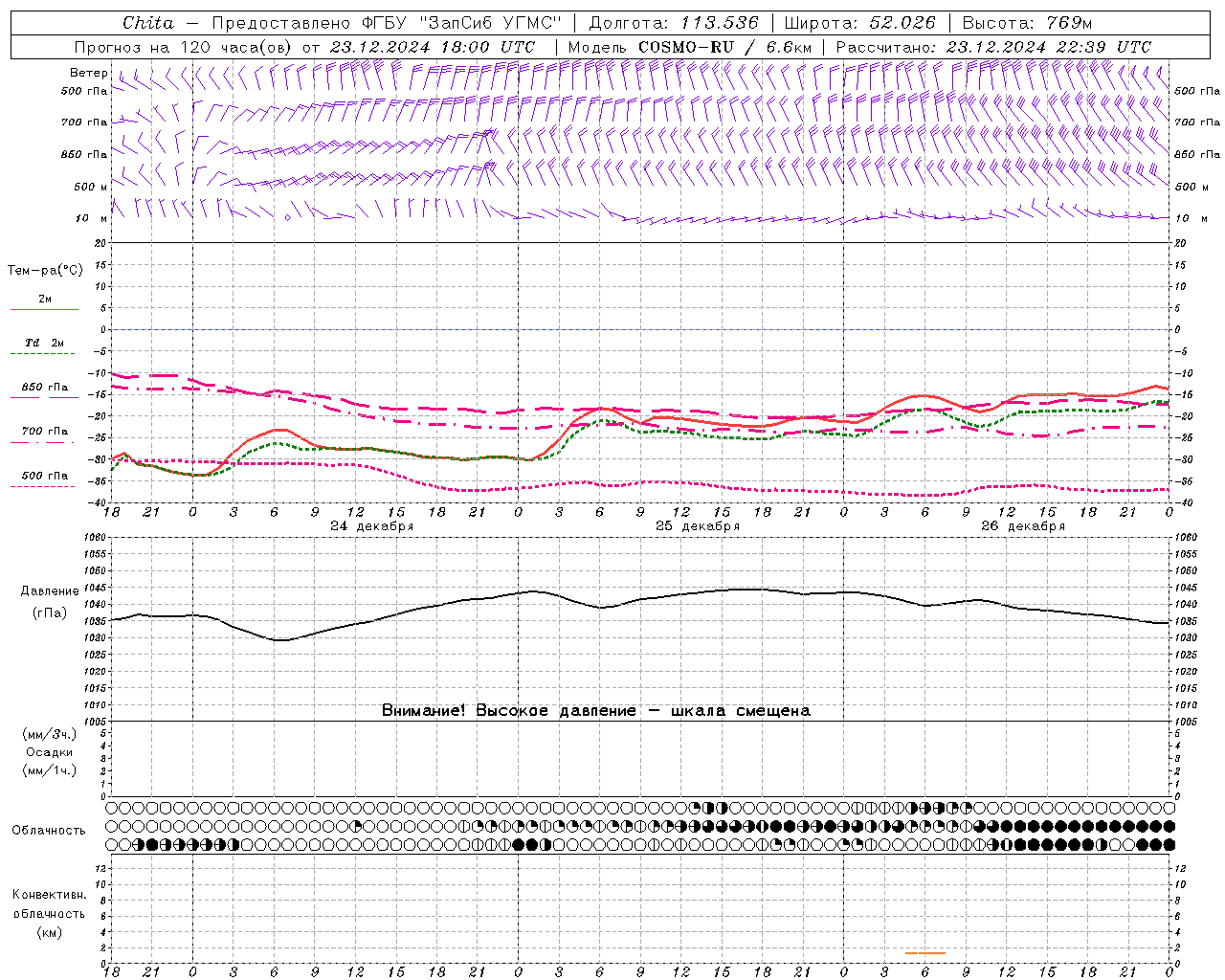Click the "-40" value on the left temperature axis
This screenshot has width=1225, height=980.
(98, 503)
